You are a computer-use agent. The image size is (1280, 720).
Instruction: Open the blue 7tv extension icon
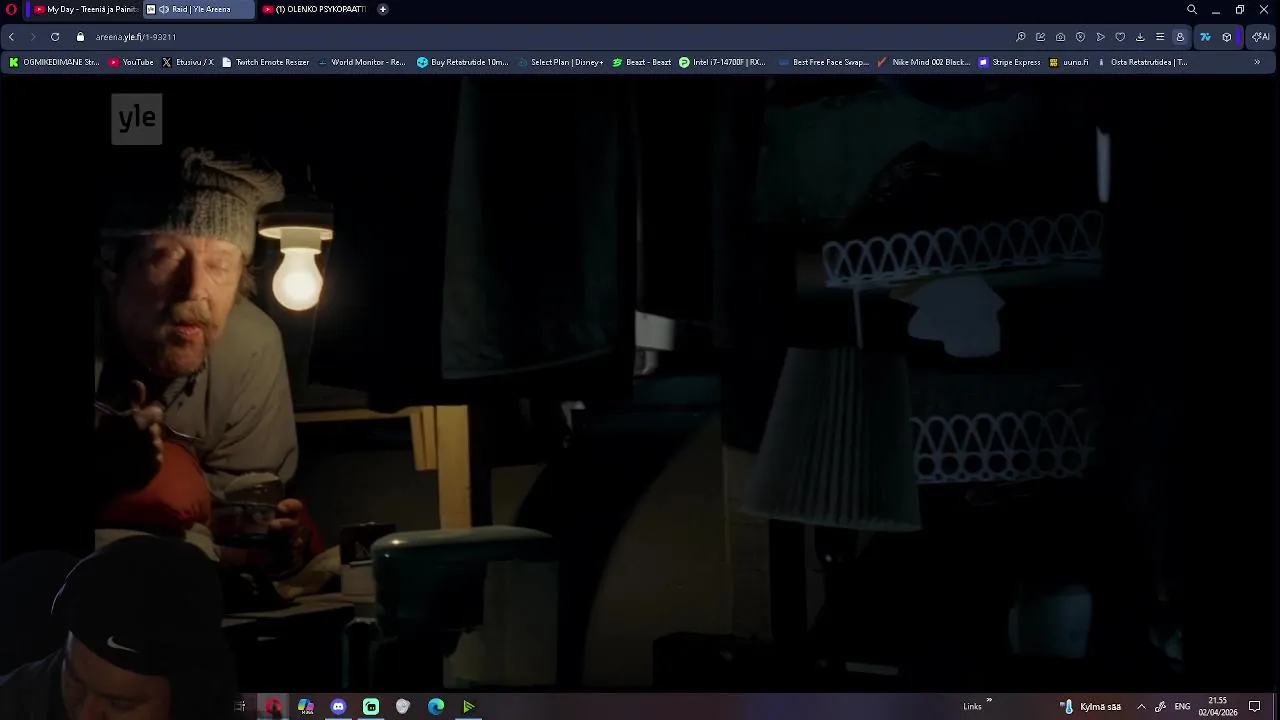[1205, 37]
